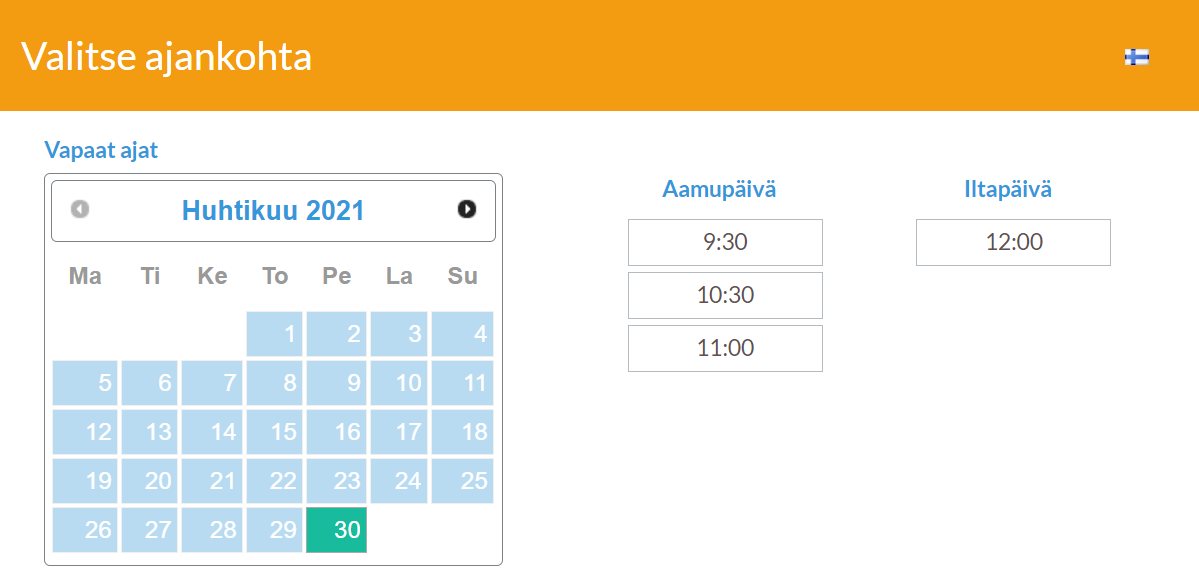This screenshot has height=581, width=1199.
Task: Go to next month arrow icon
Action: point(466,209)
